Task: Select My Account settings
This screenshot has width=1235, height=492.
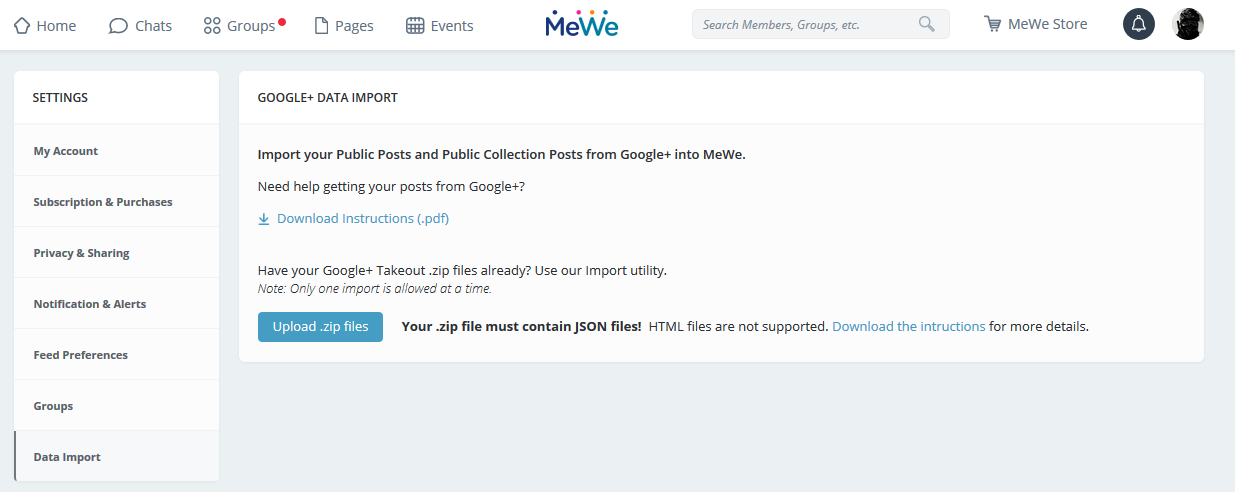Action: click(116, 151)
